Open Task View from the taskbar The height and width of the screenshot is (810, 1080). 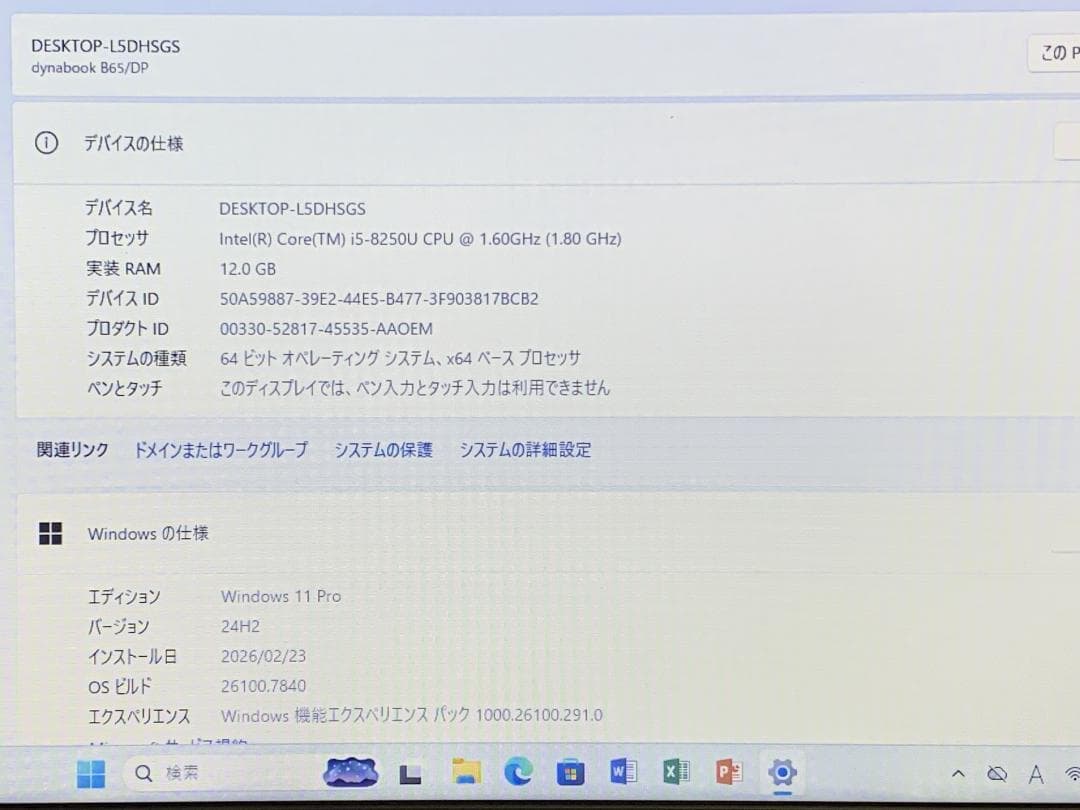pyautogui.click(x=412, y=772)
